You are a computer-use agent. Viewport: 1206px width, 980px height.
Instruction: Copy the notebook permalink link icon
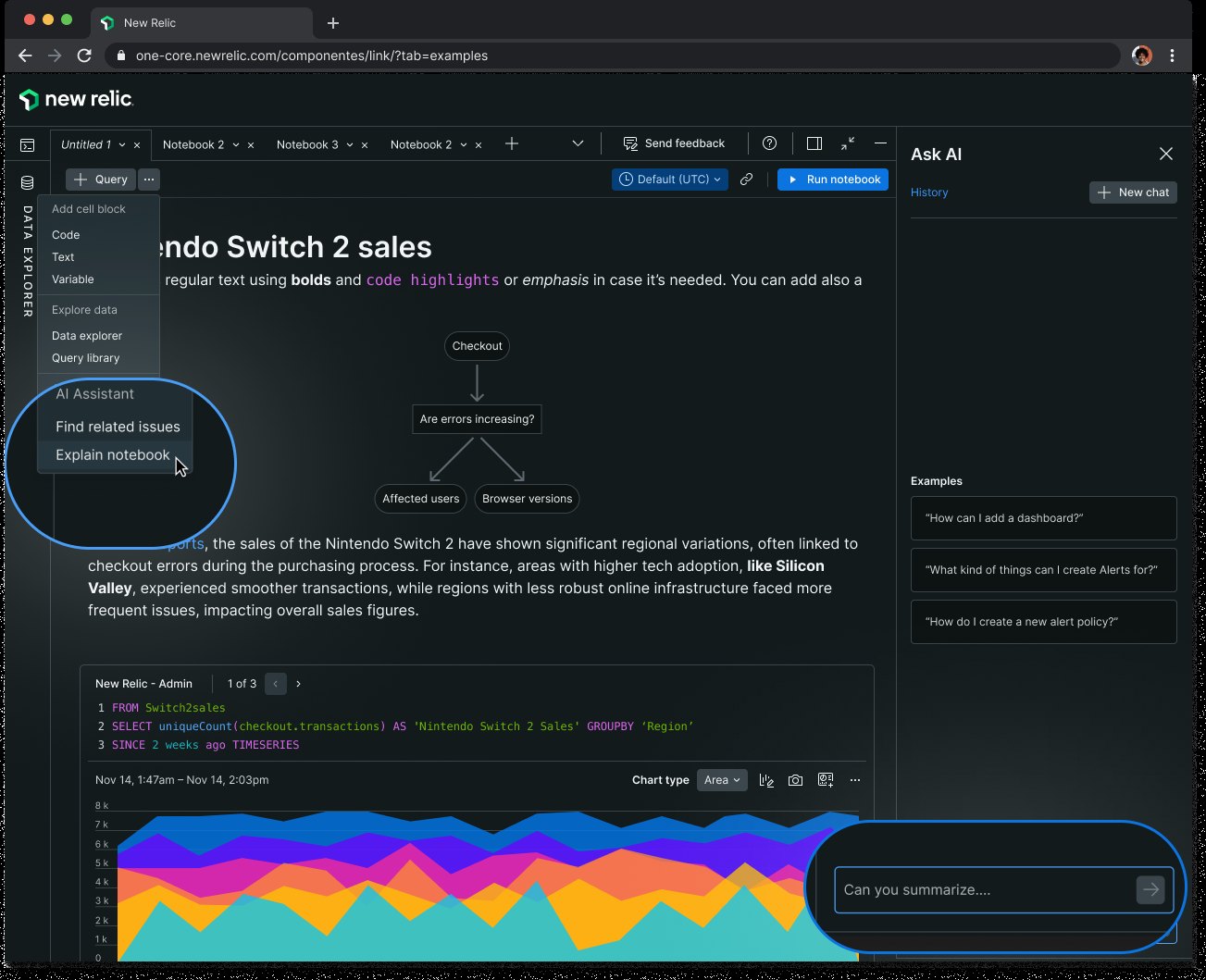pyautogui.click(x=746, y=180)
